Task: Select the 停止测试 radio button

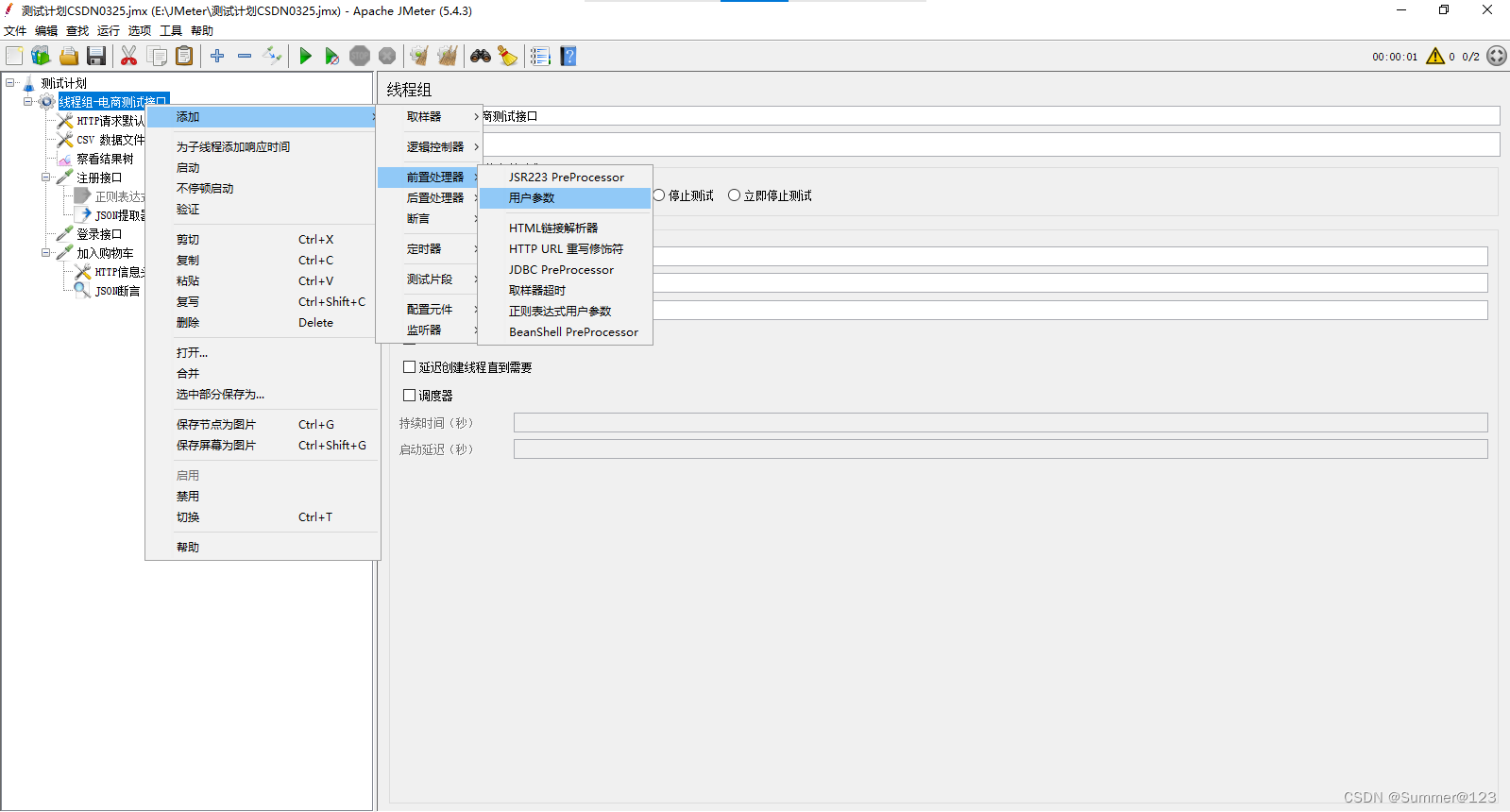Action: [659, 195]
